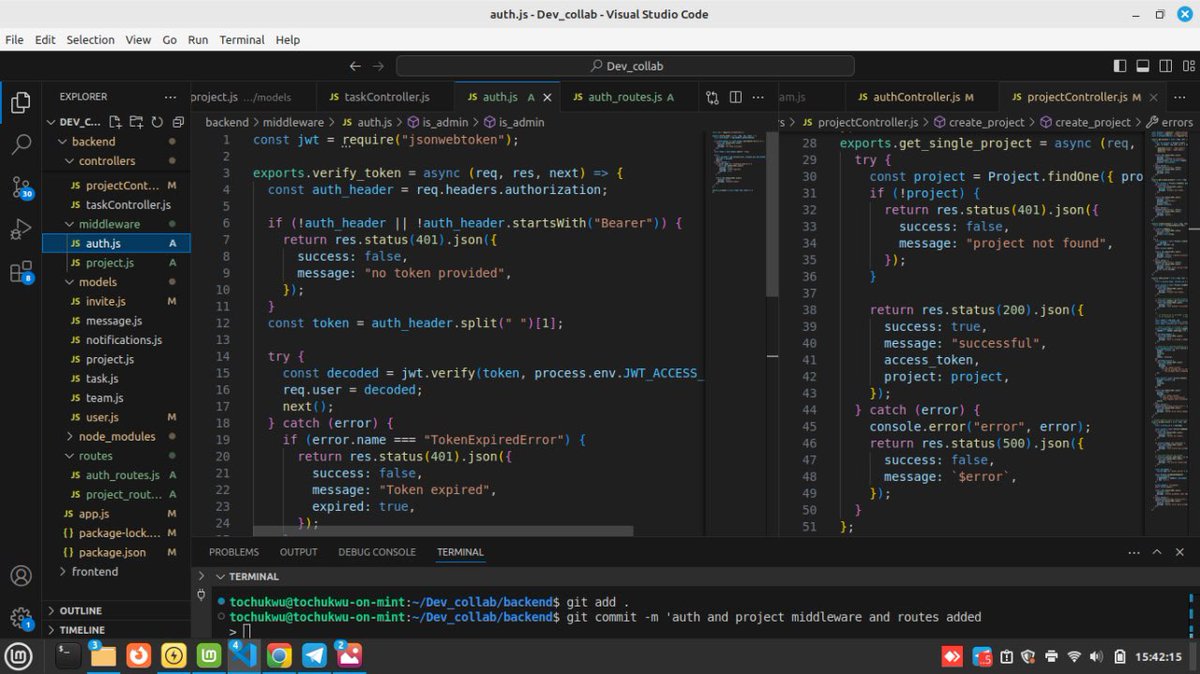Click vertical scrollbar of auth.js editor
This screenshot has height=674, width=1200.
click(772, 214)
